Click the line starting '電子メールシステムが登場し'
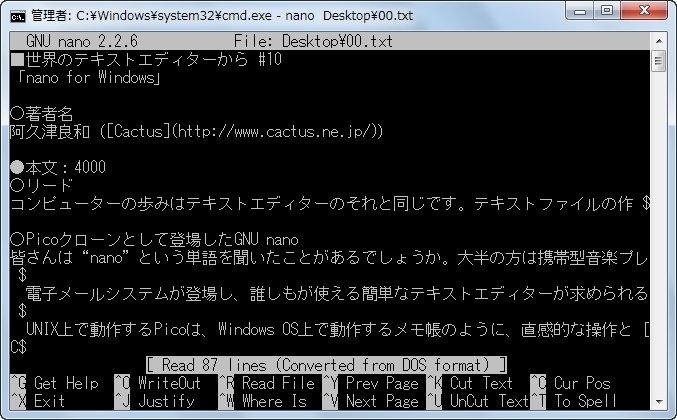 point(338,293)
